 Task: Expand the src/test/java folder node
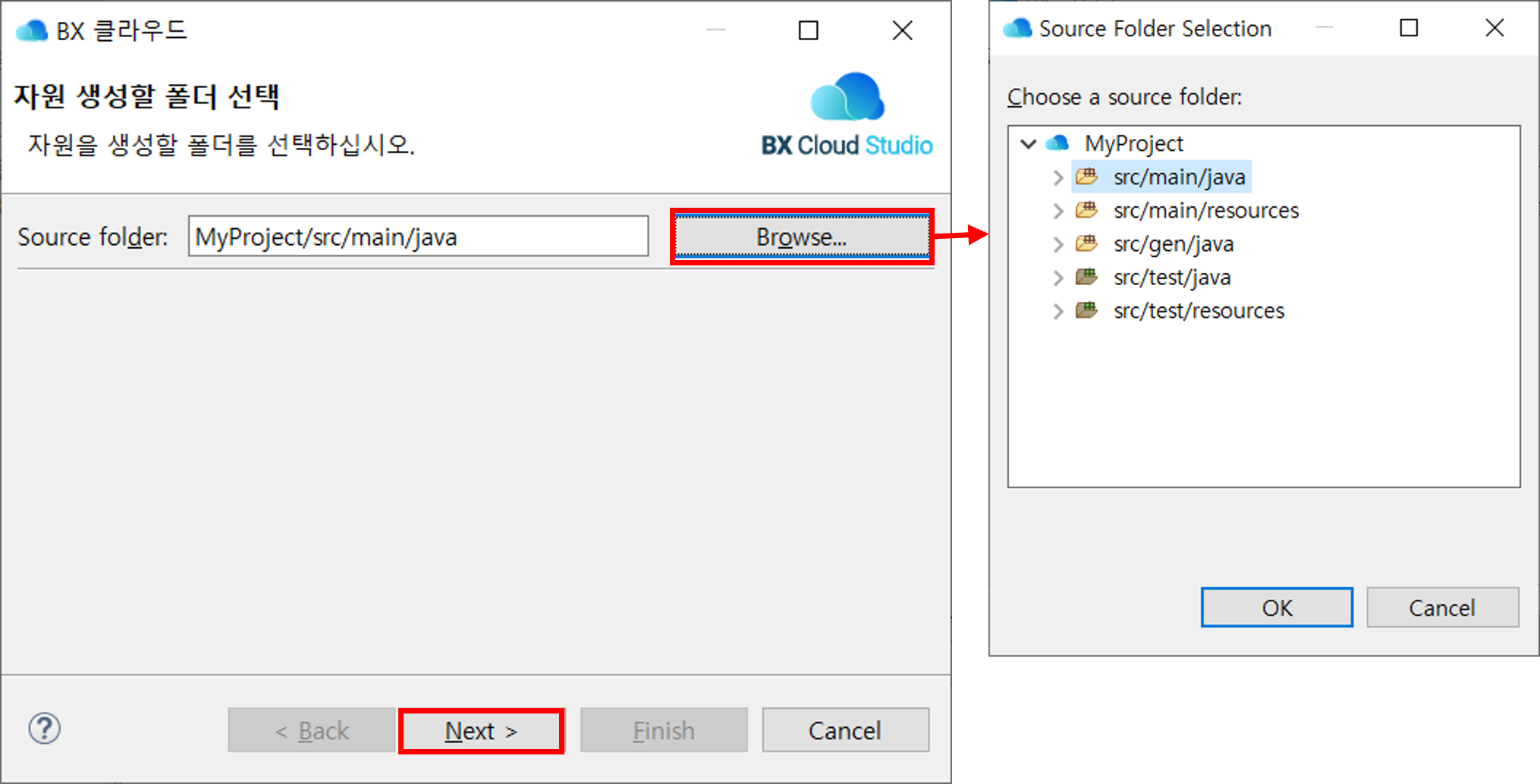(x=1058, y=278)
